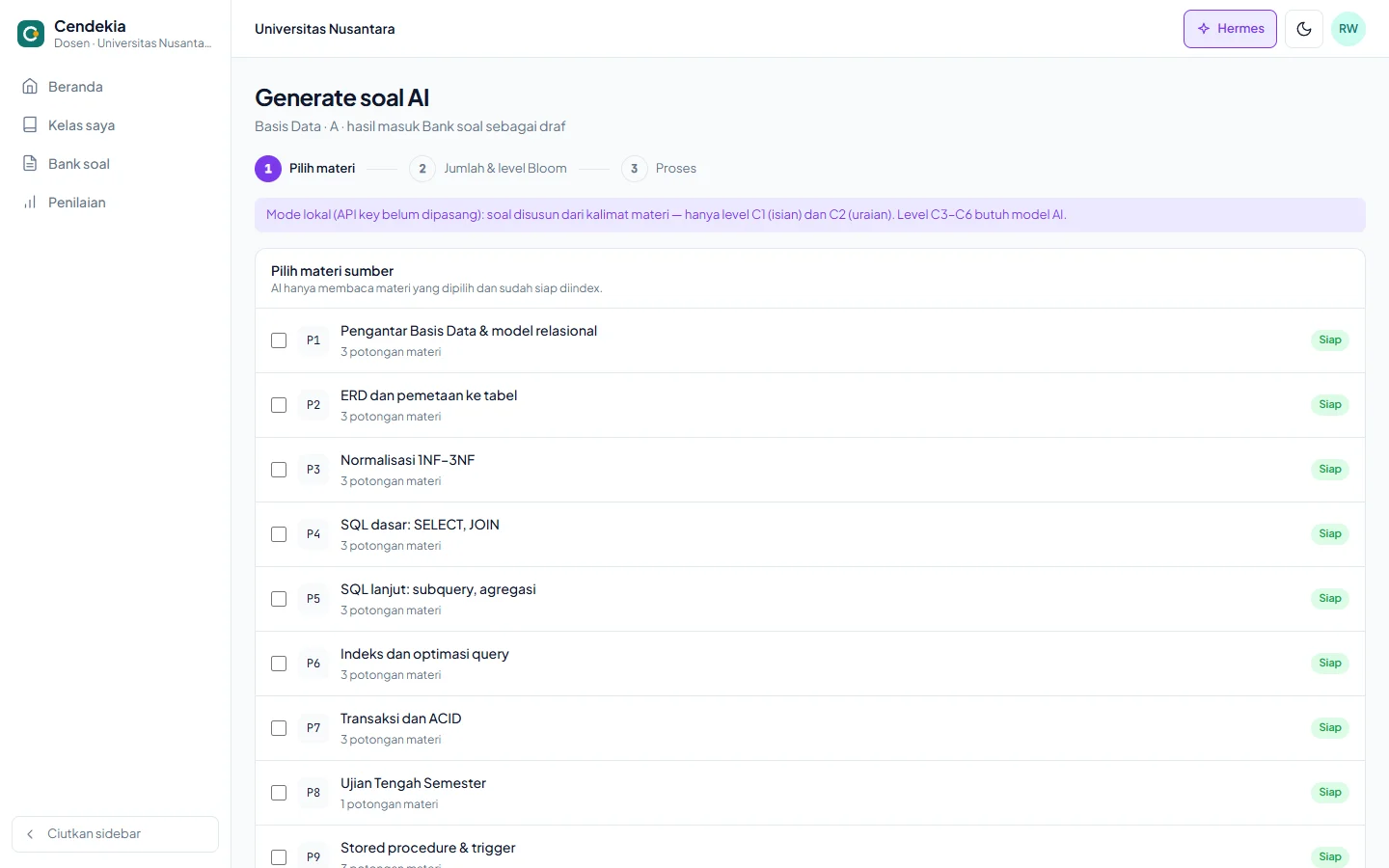This screenshot has width=1389, height=868.
Task: Click the SQL dasar: SELECT, JOIN title
Action: point(420,525)
